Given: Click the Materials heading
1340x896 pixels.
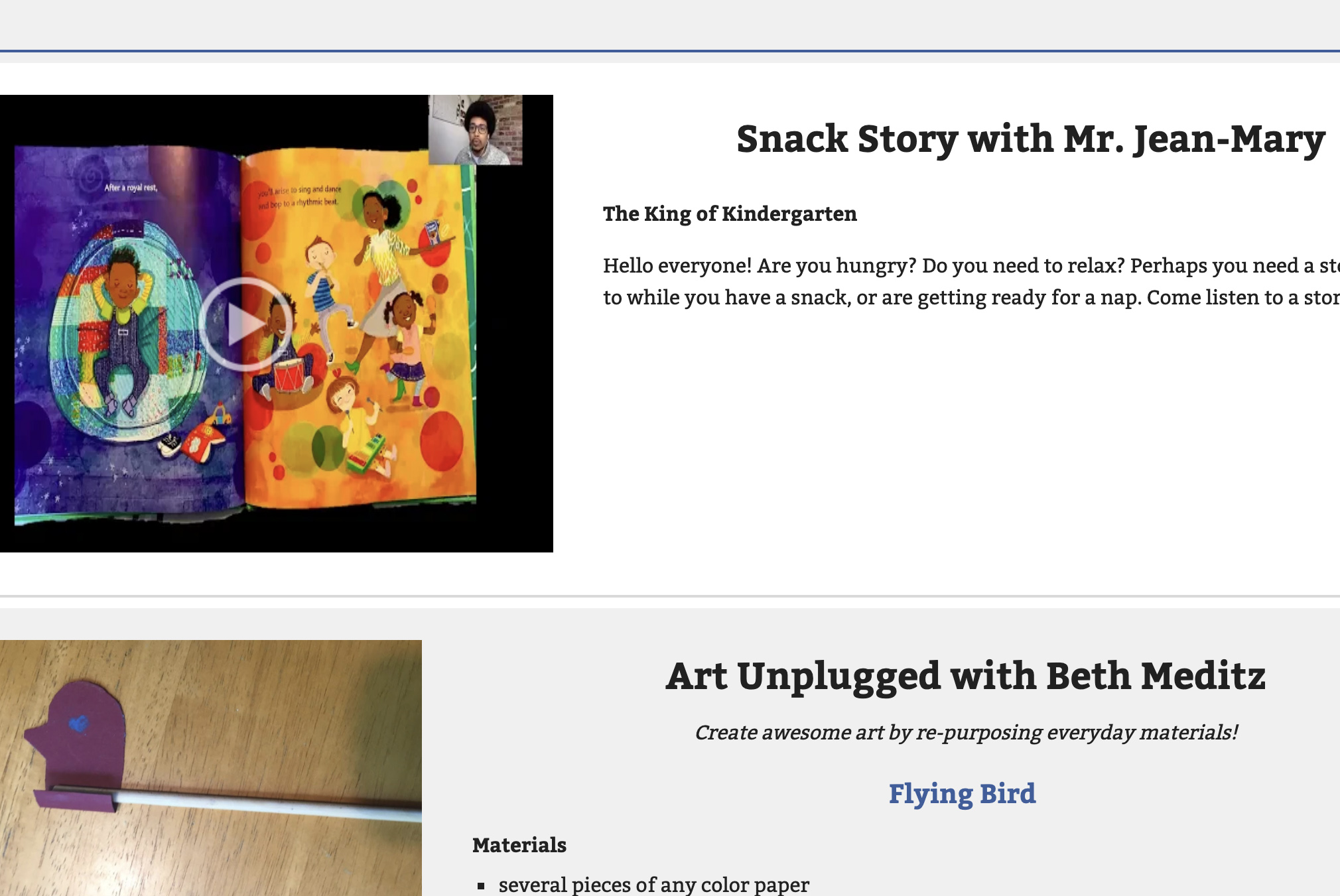Looking at the screenshot, I should pyautogui.click(x=519, y=845).
